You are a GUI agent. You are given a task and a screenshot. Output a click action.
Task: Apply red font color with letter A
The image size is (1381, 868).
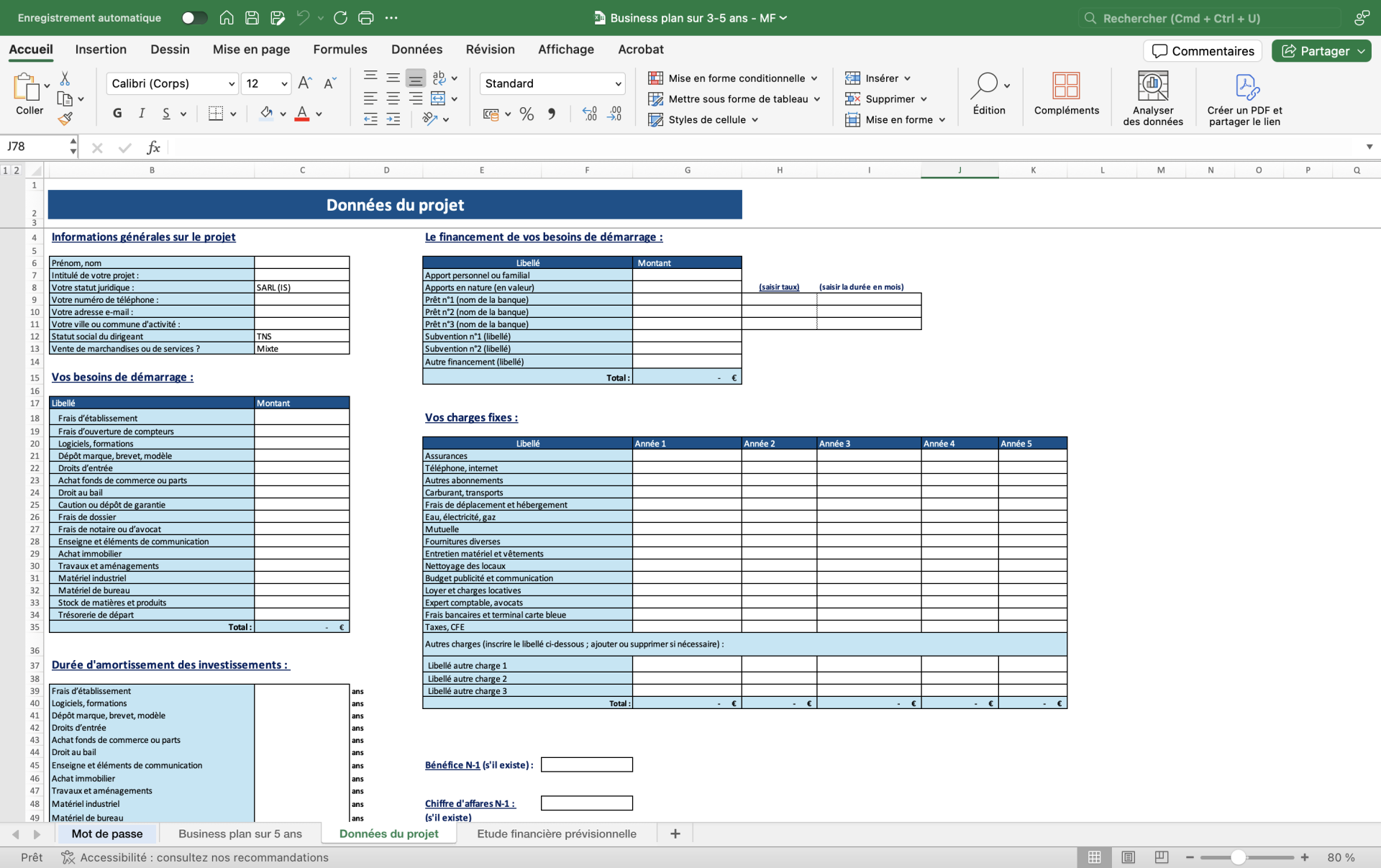pos(302,114)
